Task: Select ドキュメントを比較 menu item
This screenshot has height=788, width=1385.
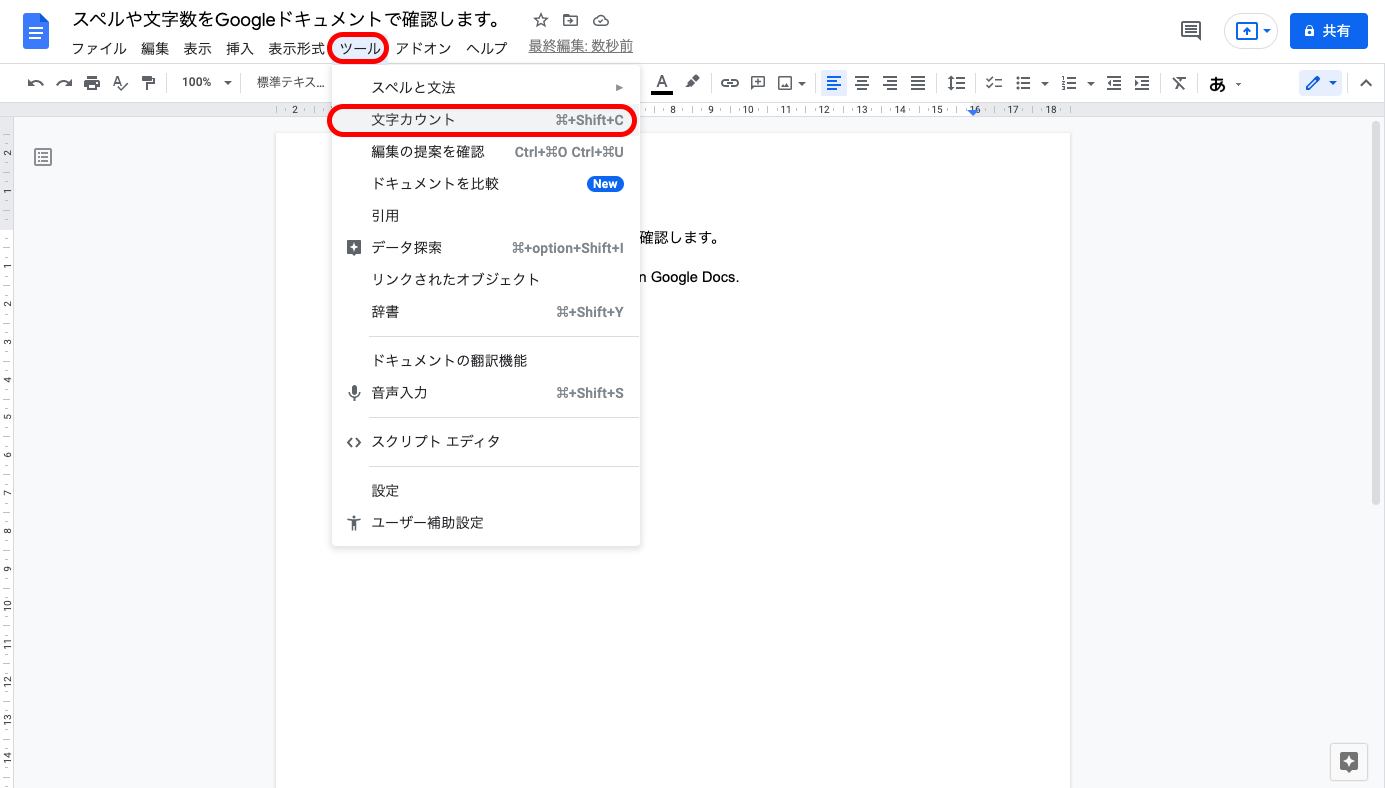Action: [x=486, y=184]
